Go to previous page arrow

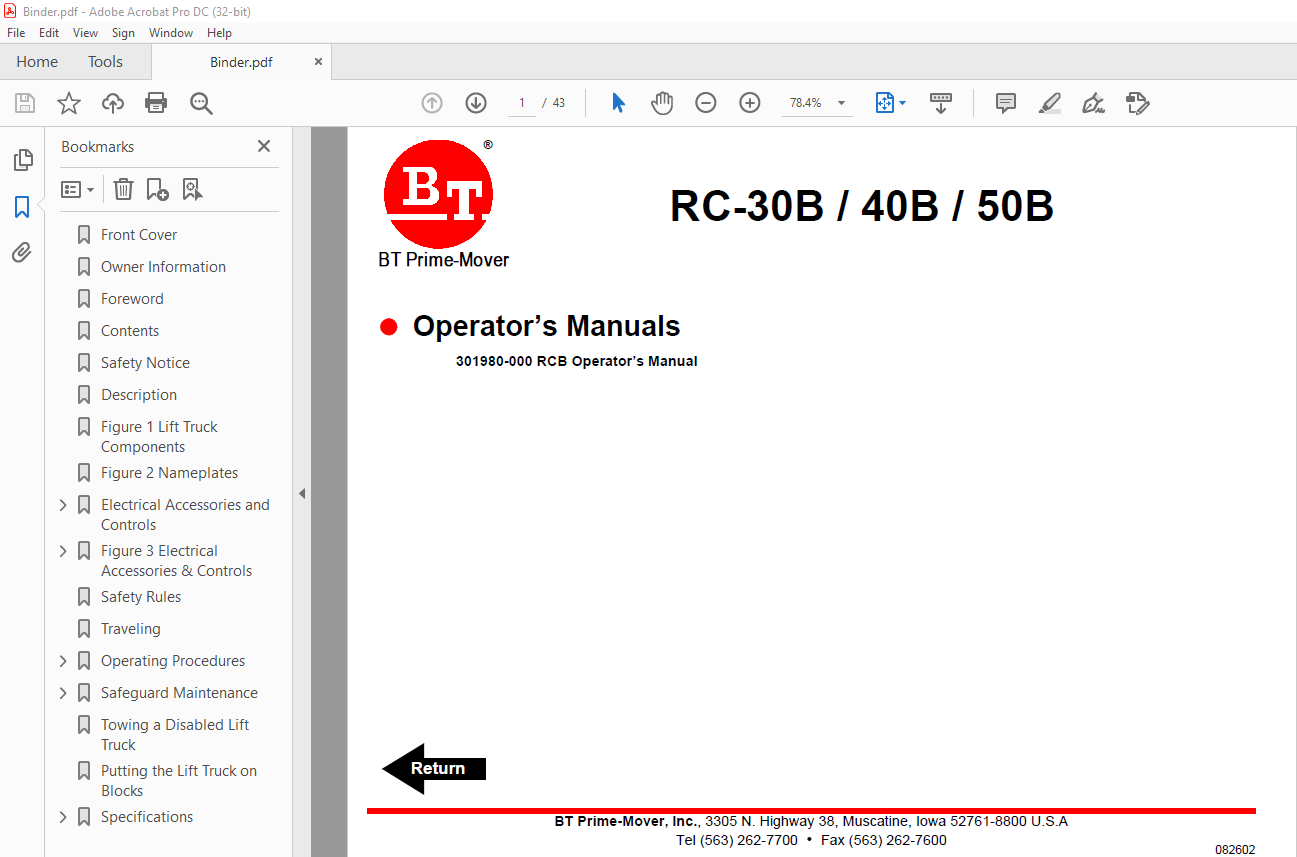(x=432, y=103)
